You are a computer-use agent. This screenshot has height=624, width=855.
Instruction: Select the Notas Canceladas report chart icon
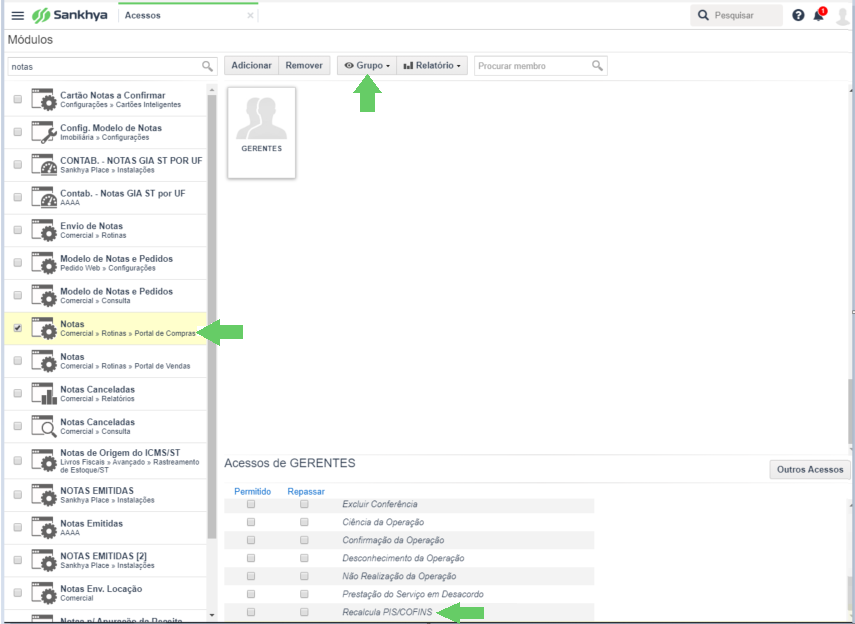coord(44,394)
